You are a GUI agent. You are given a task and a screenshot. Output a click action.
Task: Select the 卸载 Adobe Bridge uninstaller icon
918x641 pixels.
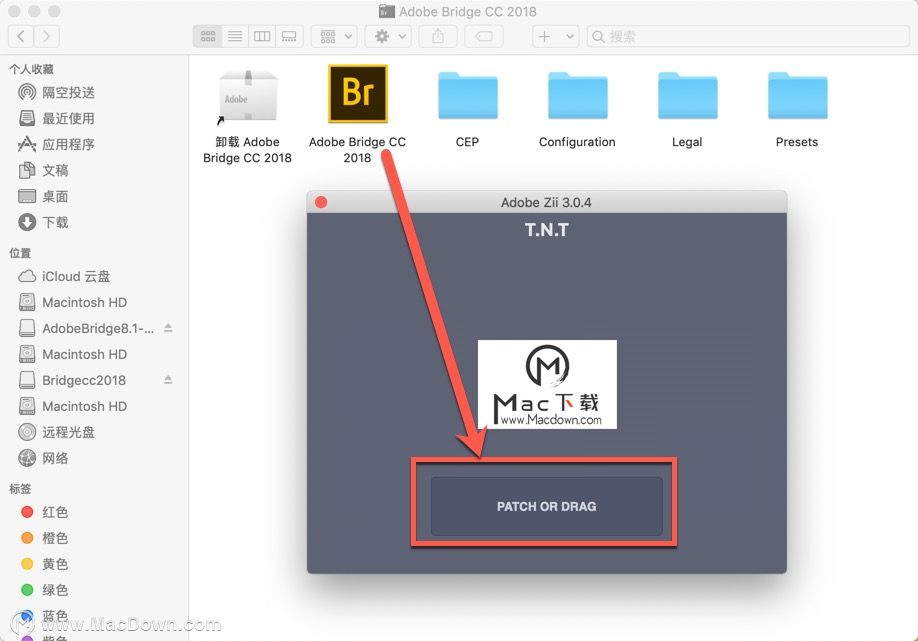(x=247, y=97)
